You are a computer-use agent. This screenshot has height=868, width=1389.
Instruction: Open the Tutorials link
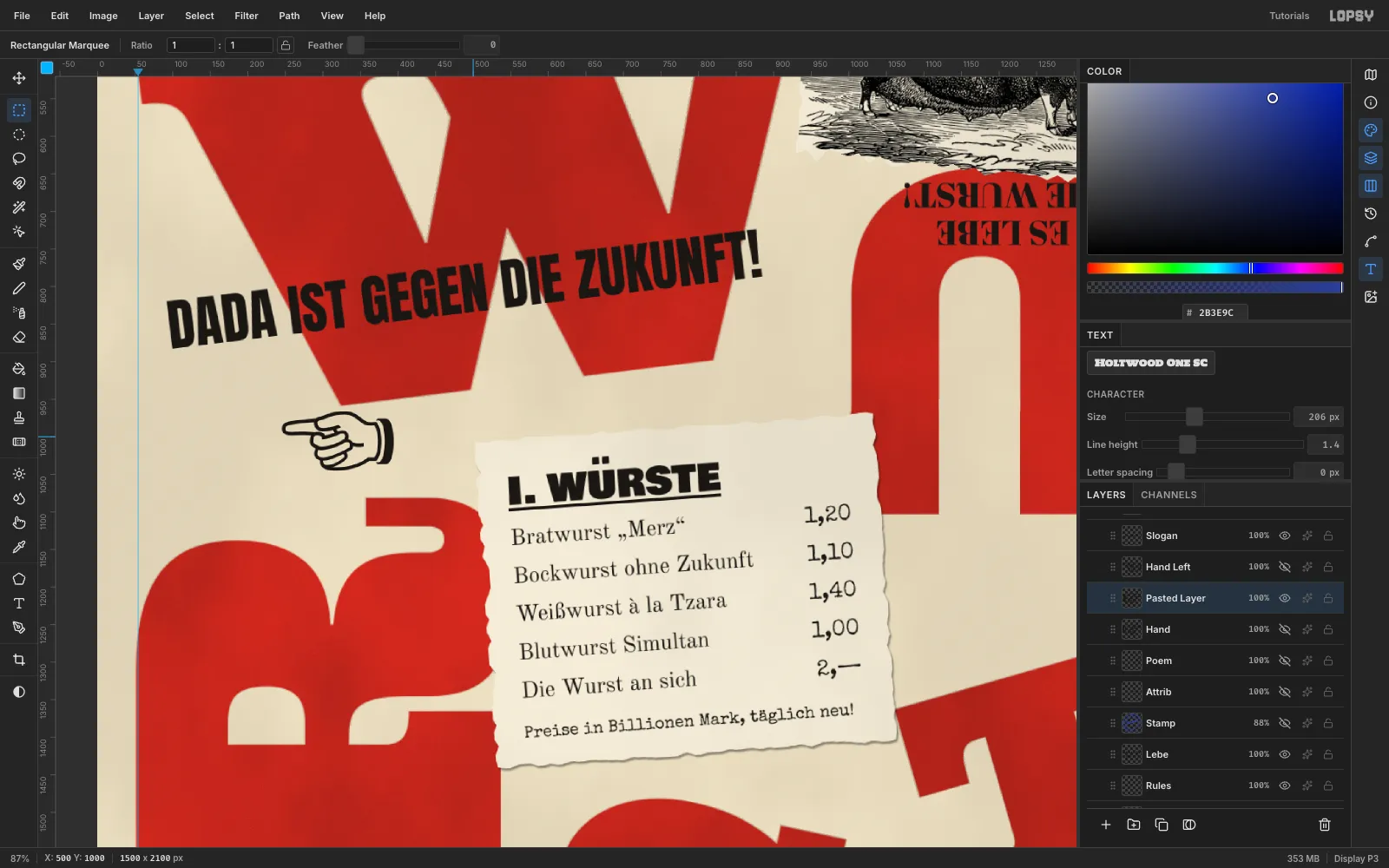tap(1289, 16)
